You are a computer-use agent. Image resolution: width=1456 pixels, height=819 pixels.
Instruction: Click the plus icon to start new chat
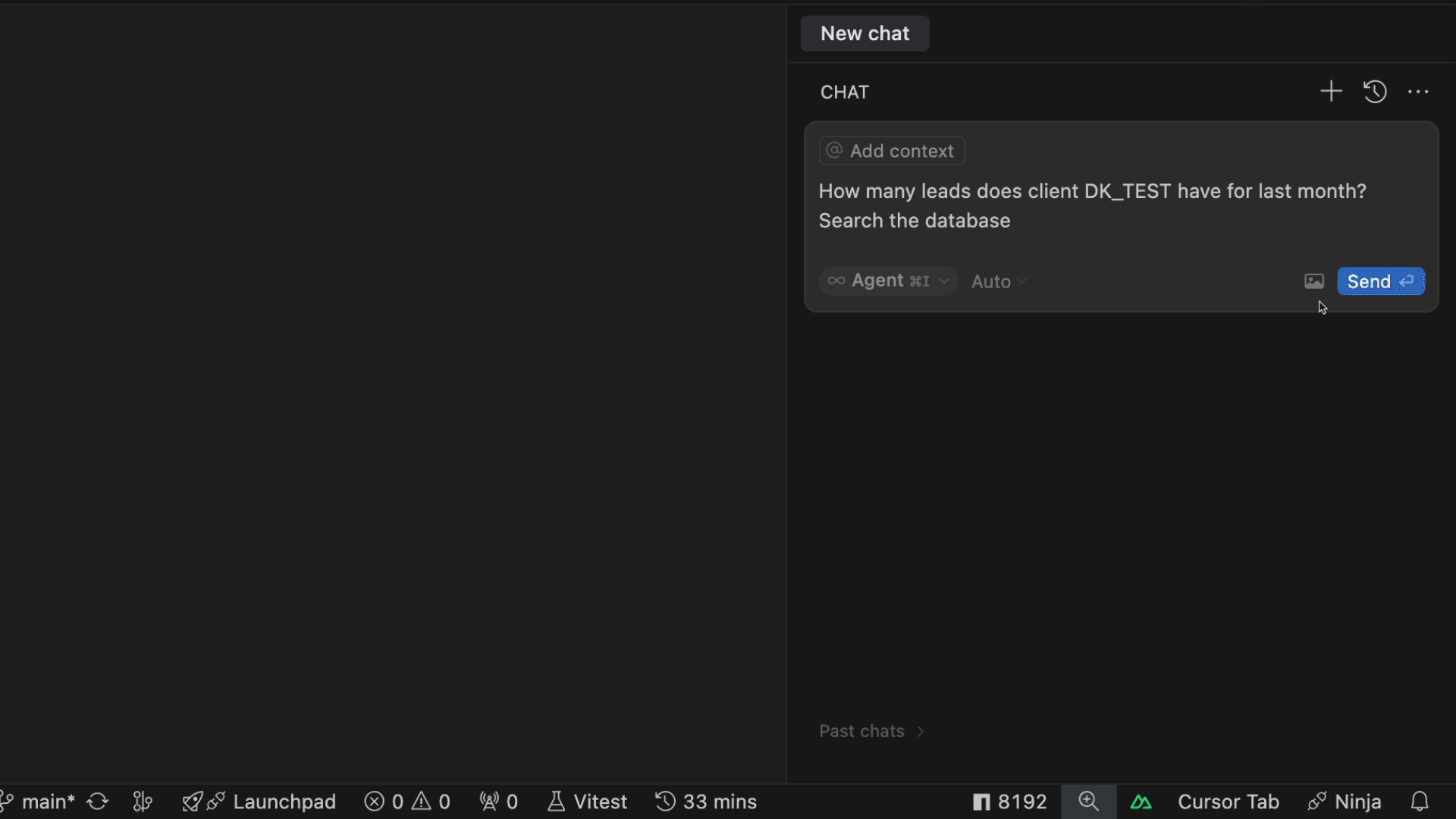[x=1331, y=92]
